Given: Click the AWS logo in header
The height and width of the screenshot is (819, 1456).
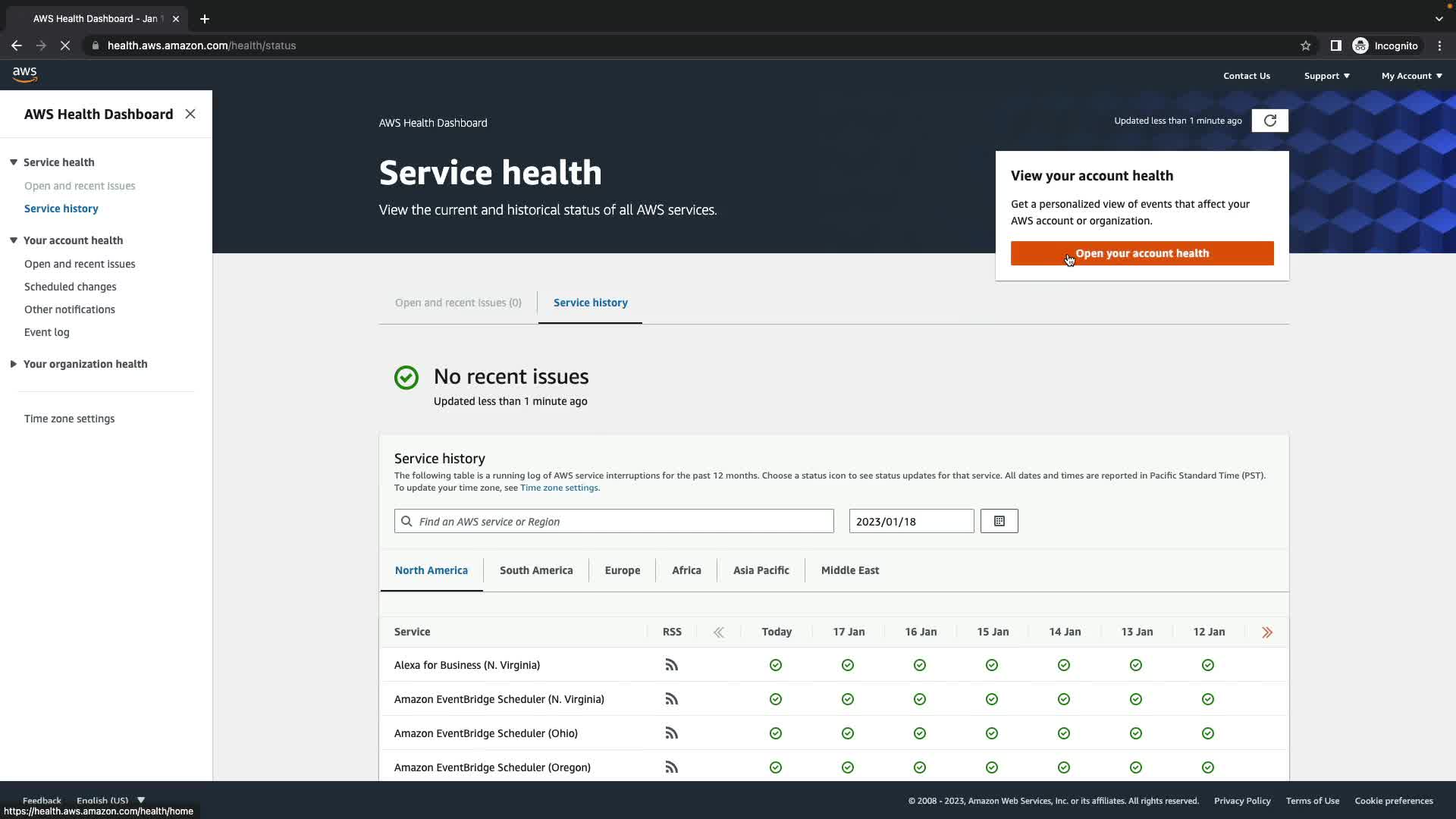Looking at the screenshot, I should click(25, 74).
